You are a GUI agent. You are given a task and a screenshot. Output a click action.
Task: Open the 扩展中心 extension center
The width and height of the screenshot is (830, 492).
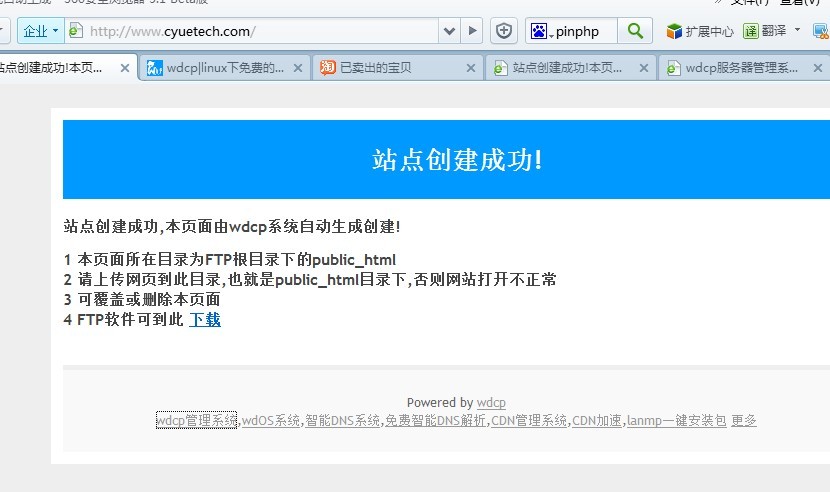pos(700,31)
